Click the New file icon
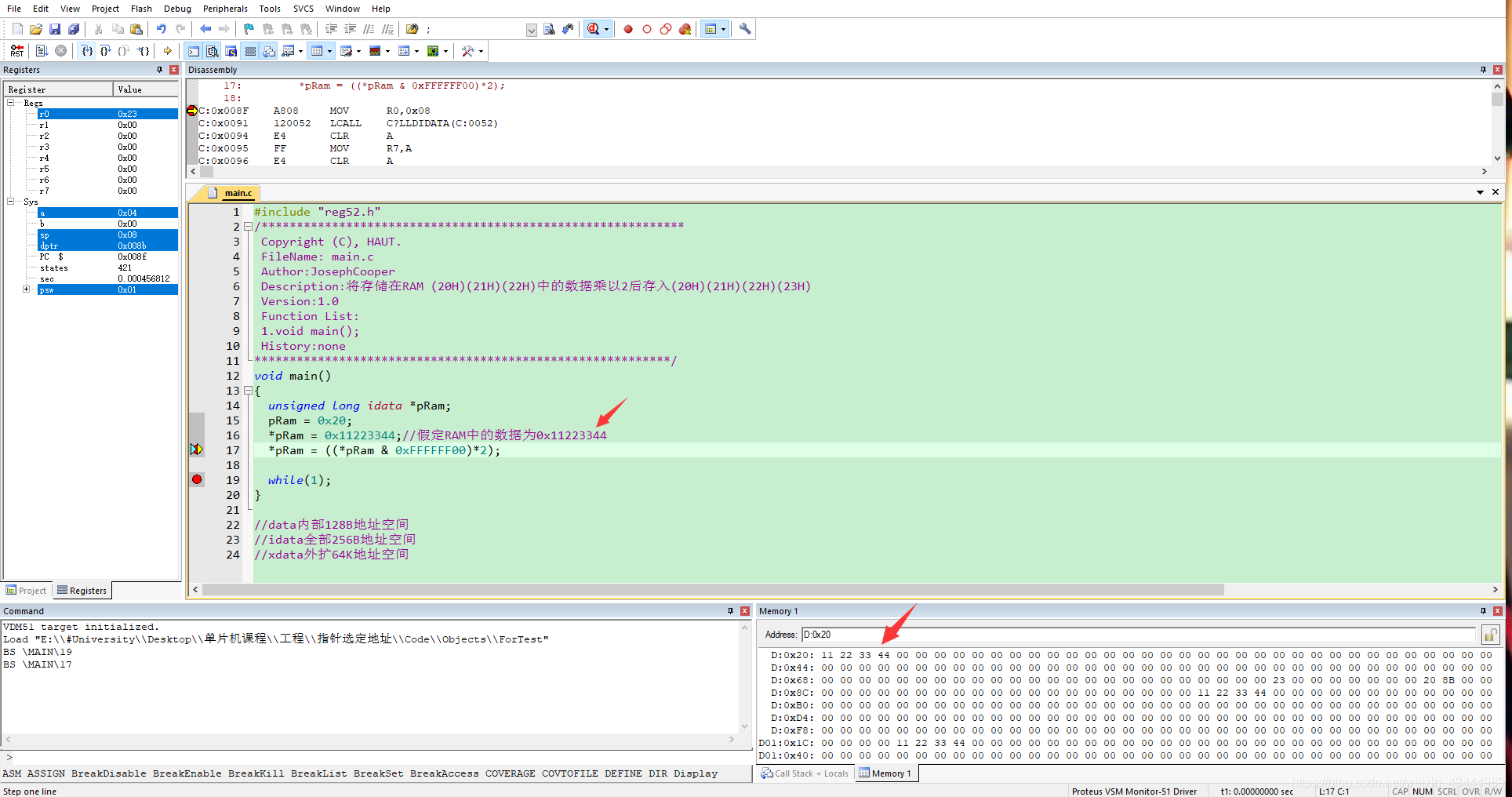The width and height of the screenshot is (1512, 797). (x=17, y=29)
